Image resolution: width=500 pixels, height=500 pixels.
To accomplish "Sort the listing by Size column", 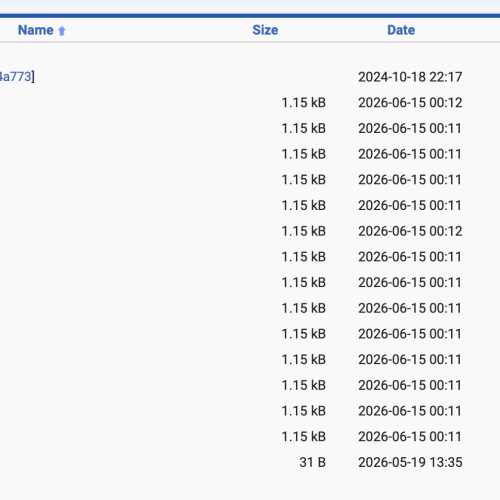I will [x=265, y=30].
